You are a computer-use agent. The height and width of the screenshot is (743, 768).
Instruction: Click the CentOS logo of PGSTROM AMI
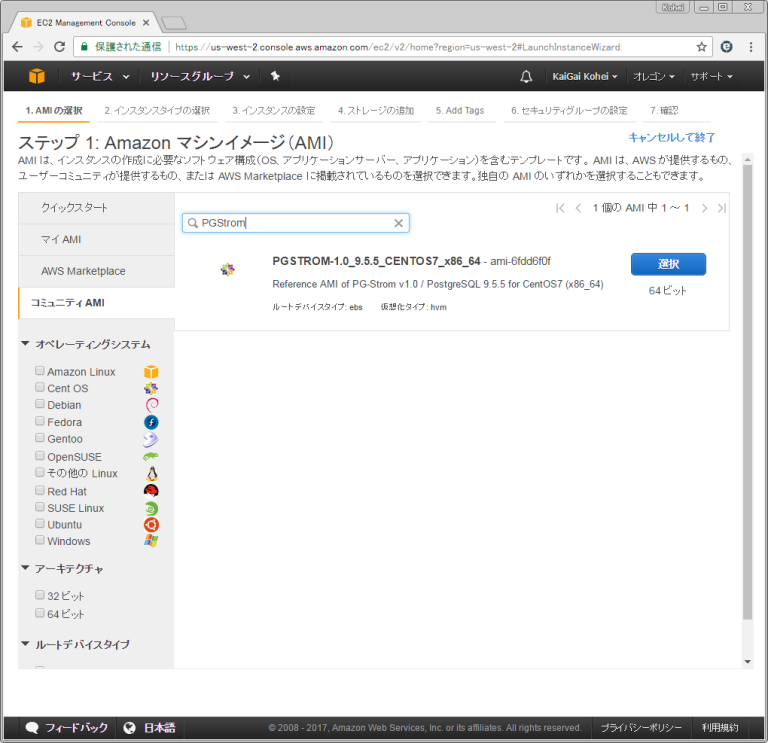point(227,269)
